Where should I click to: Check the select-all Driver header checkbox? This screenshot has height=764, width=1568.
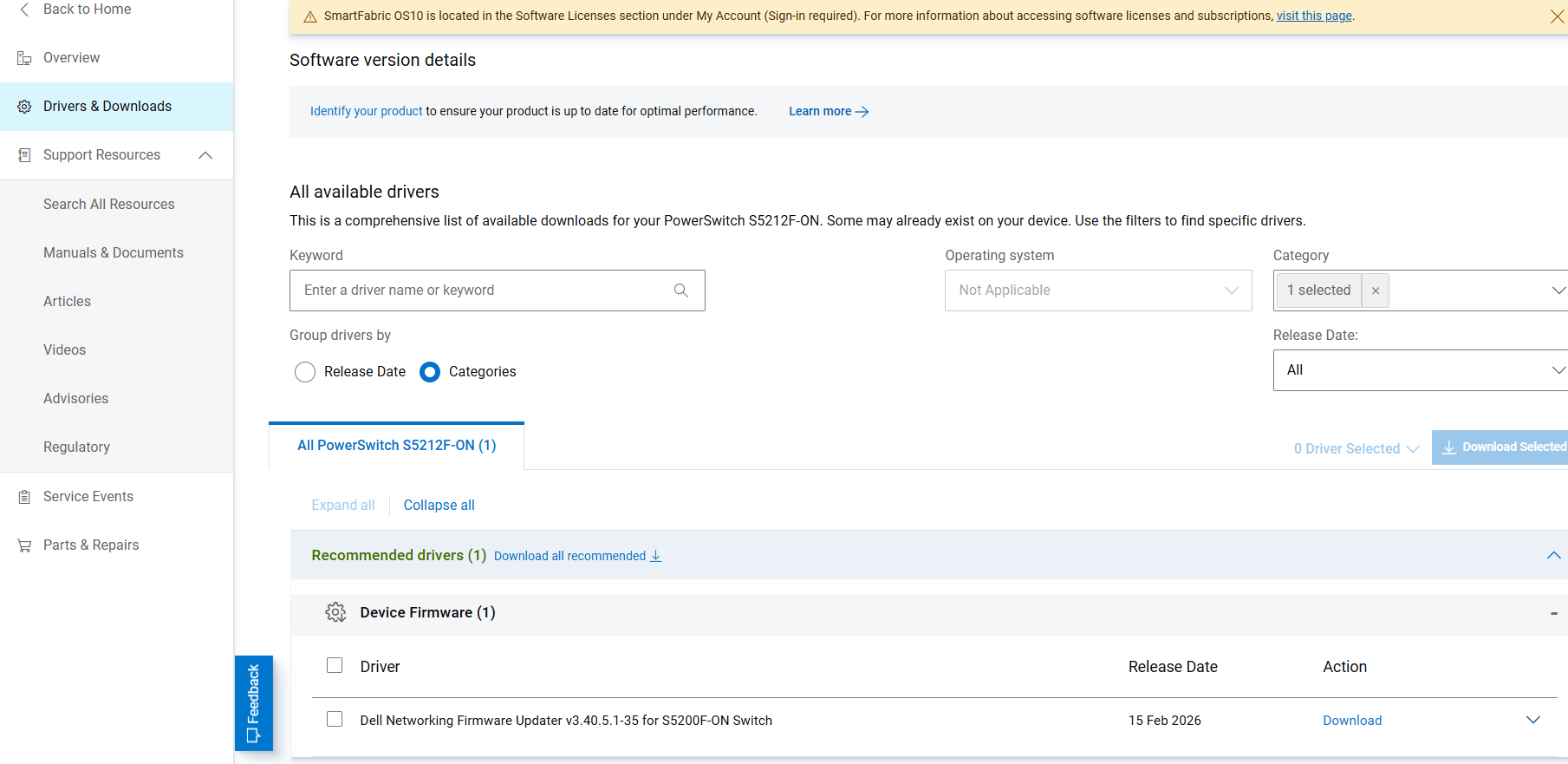click(335, 665)
